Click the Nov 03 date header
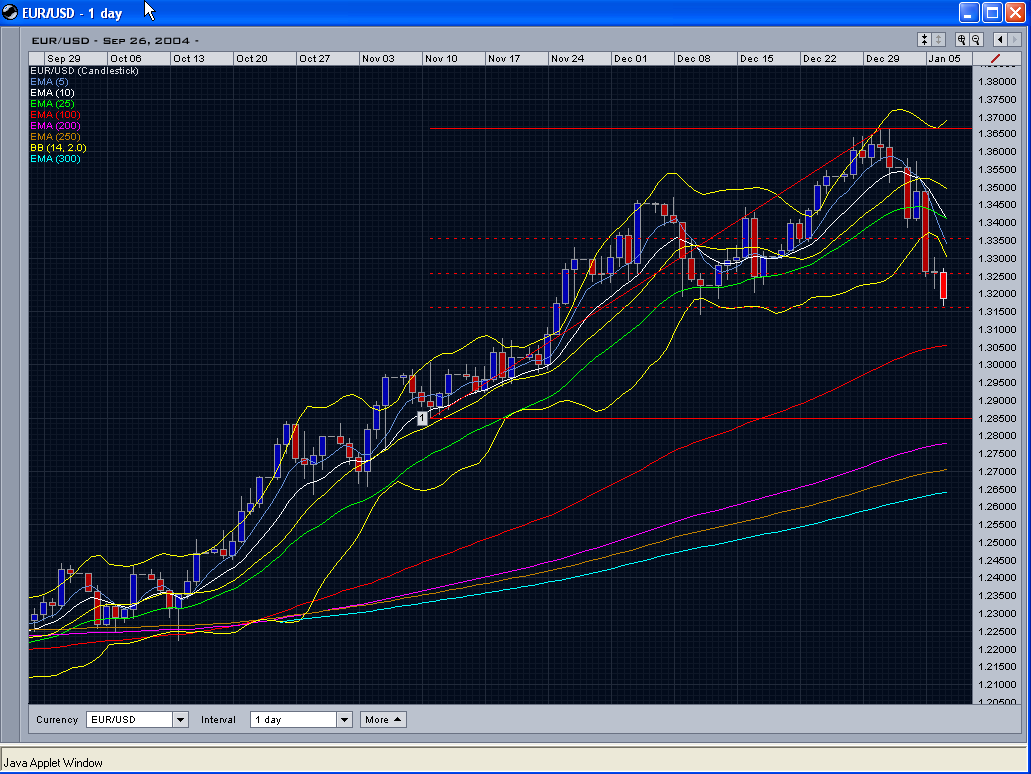1031x774 pixels. tap(378, 59)
